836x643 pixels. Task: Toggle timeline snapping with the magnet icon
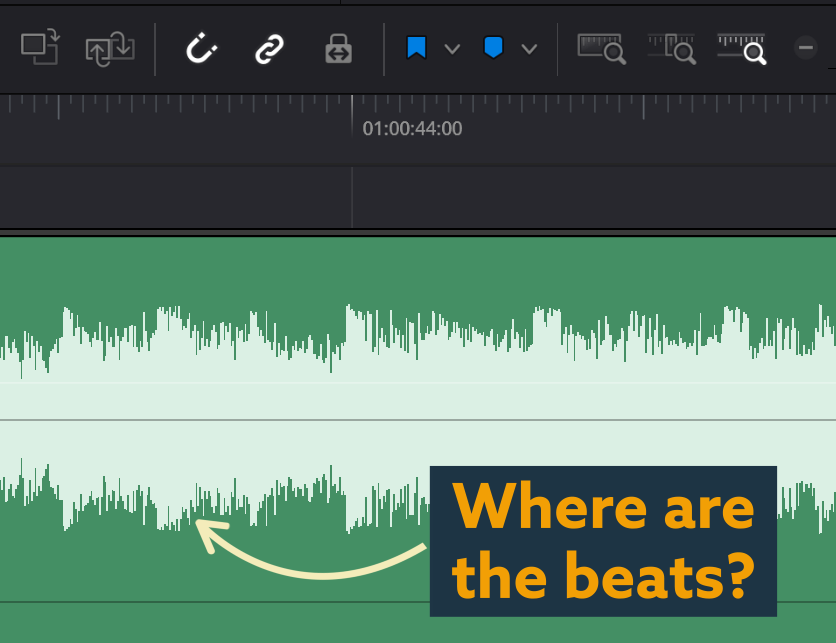click(x=202, y=48)
